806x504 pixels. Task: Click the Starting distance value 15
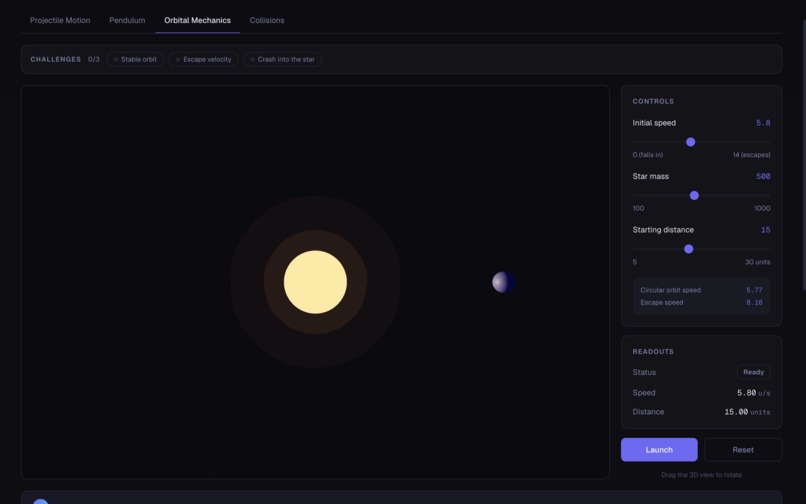(765, 230)
